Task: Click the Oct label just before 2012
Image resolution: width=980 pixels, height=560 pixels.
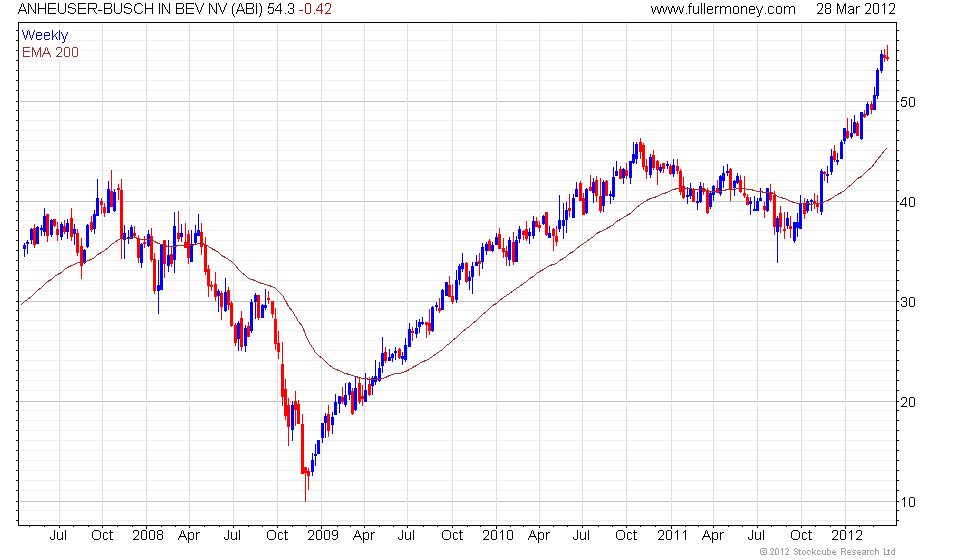Action: (x=801, y=536)
